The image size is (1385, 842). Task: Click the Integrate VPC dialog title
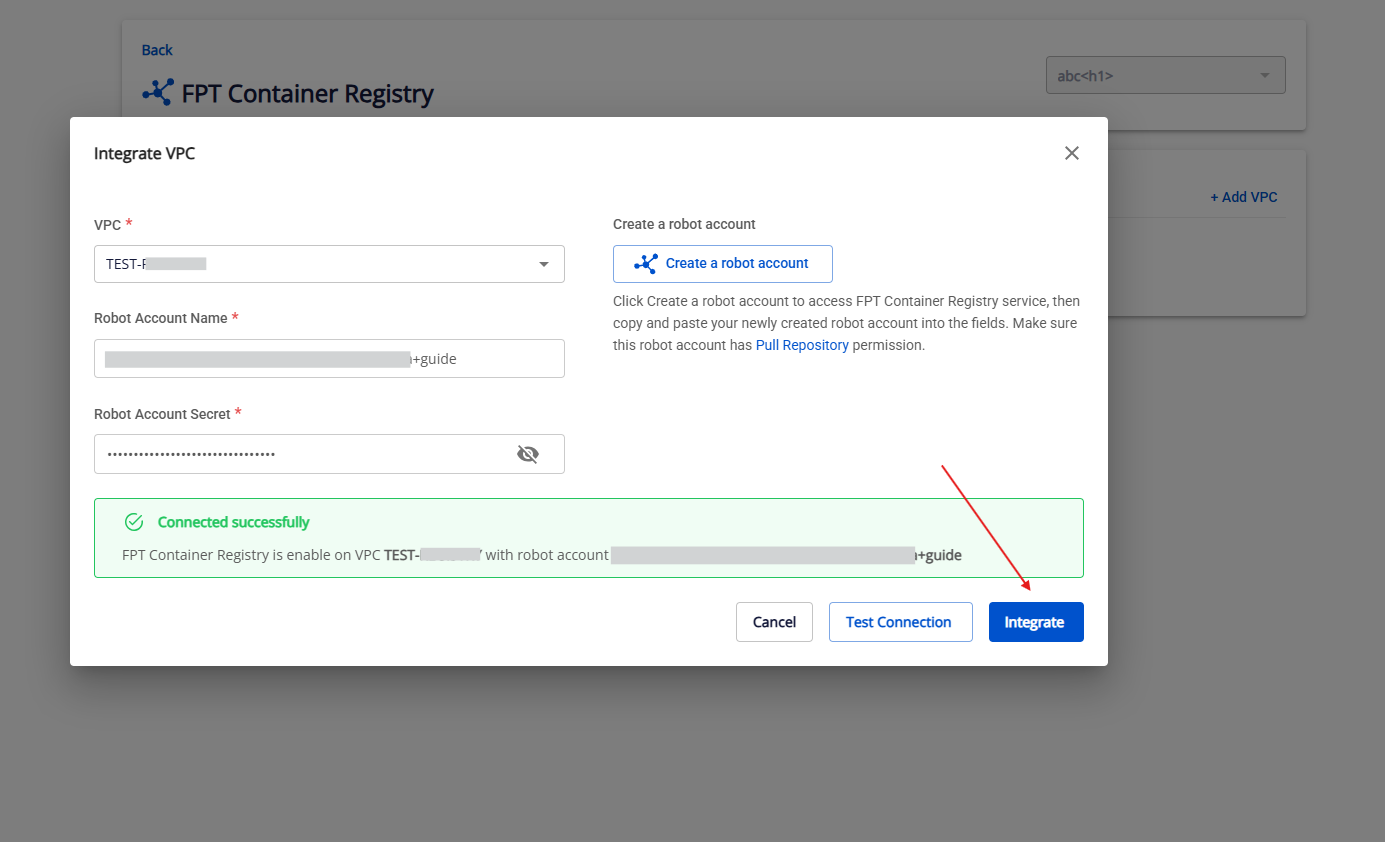144,153
